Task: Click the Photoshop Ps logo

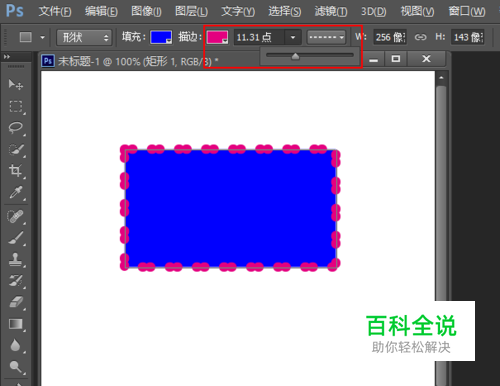Action: pos(15,11)
